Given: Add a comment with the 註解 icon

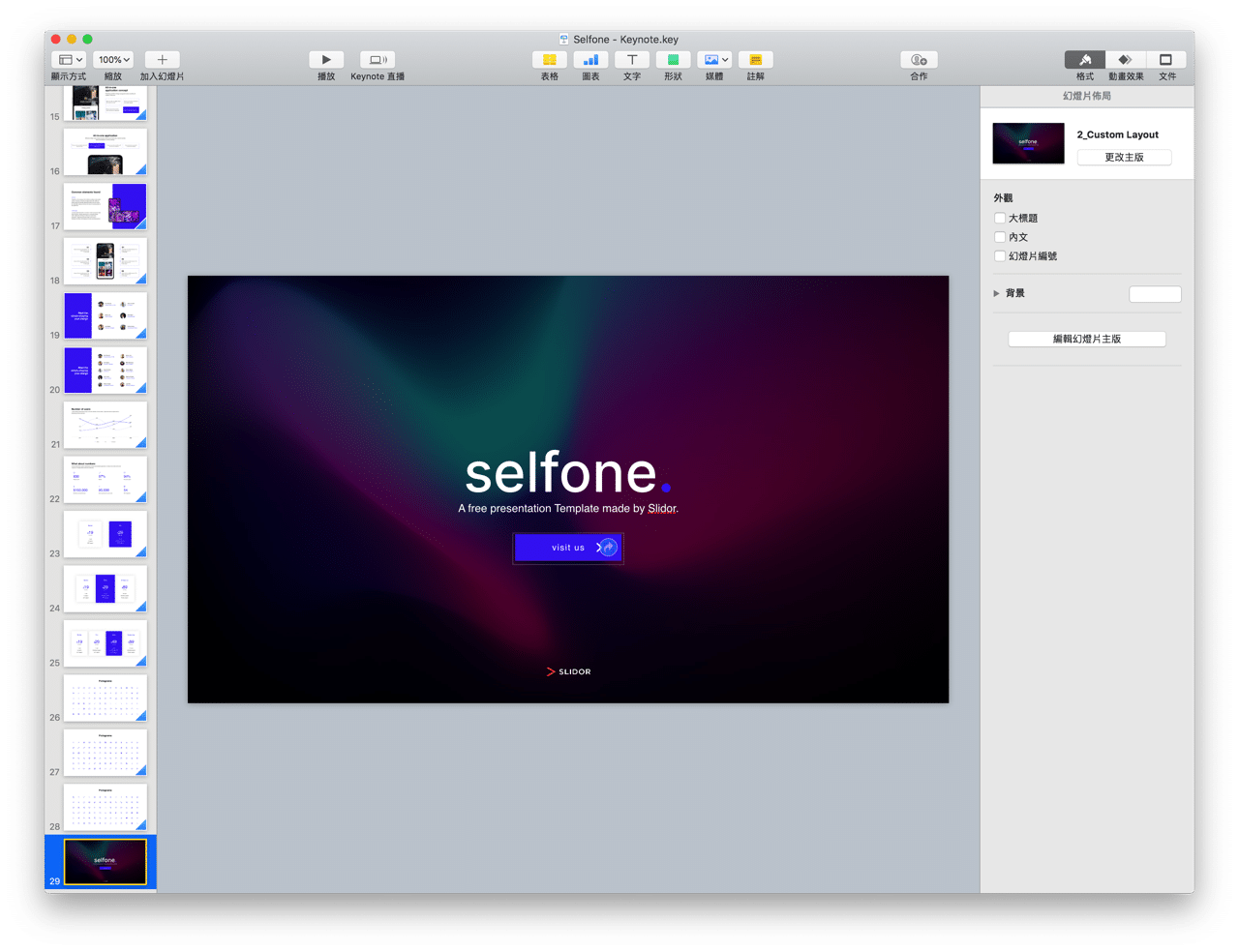Looking at the screenshot, I should tap(755, 60).
